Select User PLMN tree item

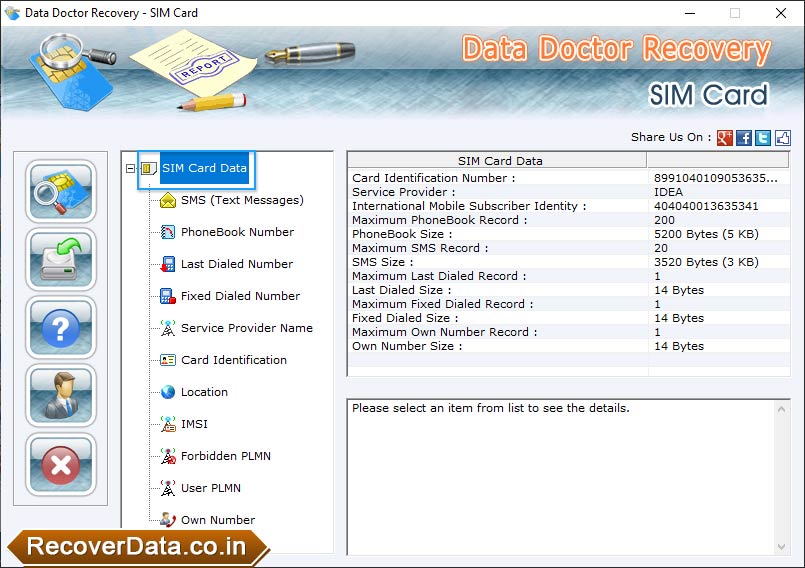point(210,488)
